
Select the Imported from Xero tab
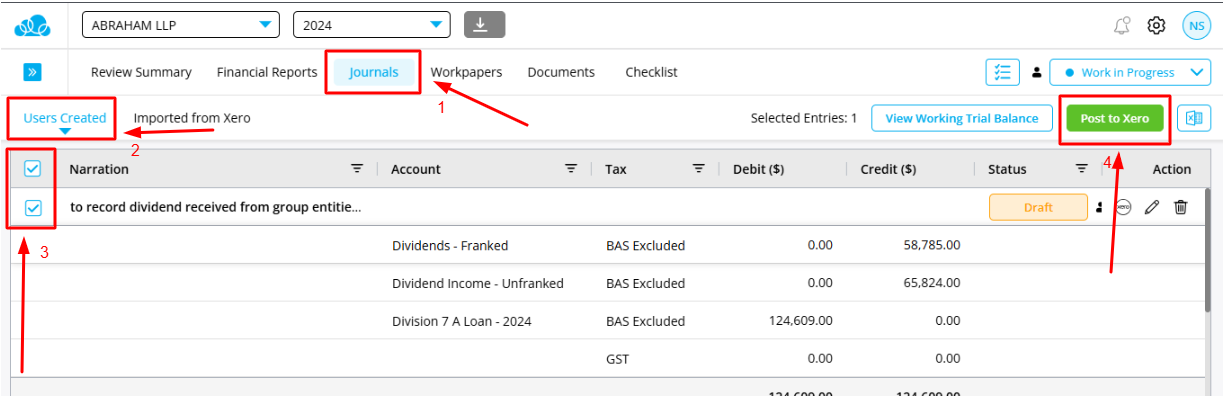click(192, 118)
